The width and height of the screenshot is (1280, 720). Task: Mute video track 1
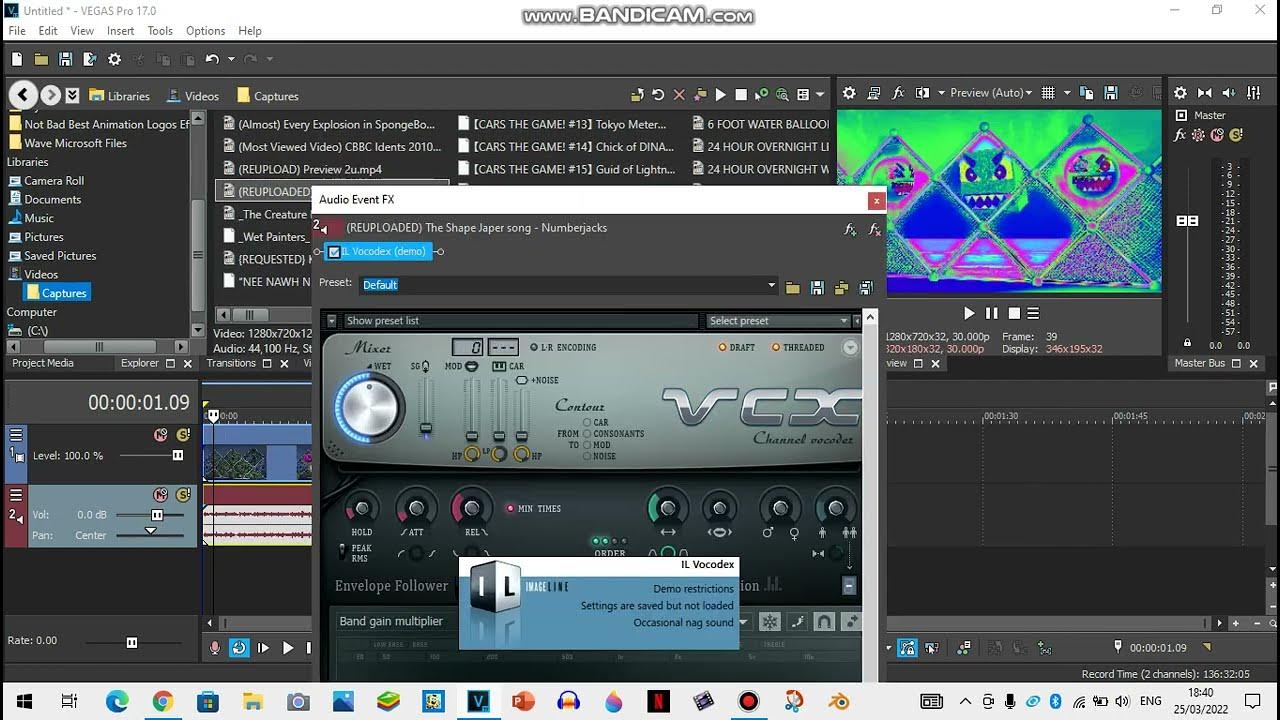pos(160,435)
